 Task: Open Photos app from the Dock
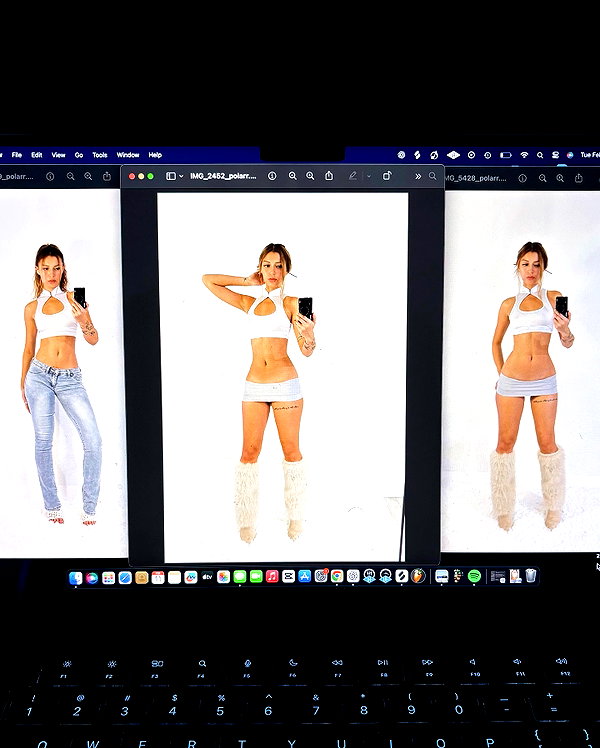tap(223, 577)
